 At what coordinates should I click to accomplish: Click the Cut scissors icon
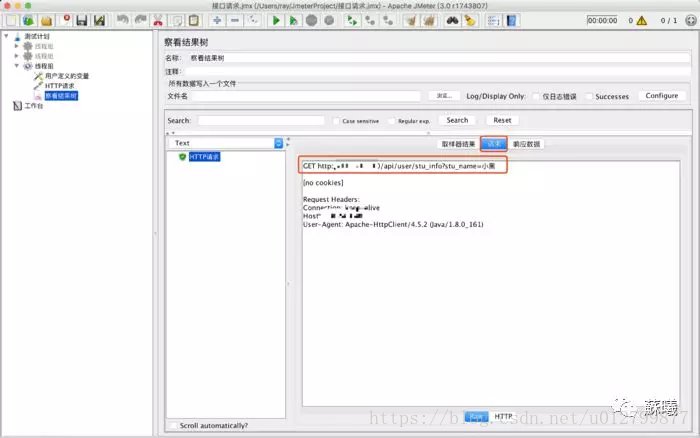[158, 21]
